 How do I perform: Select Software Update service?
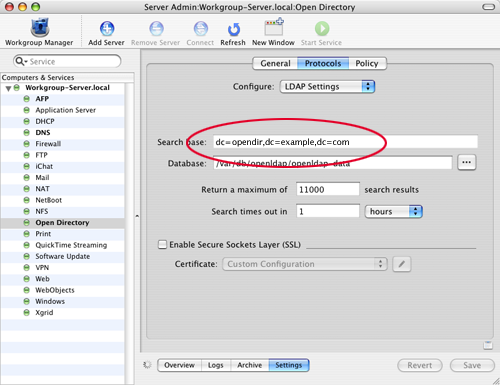pyautogui.click(x=63, y=256)
